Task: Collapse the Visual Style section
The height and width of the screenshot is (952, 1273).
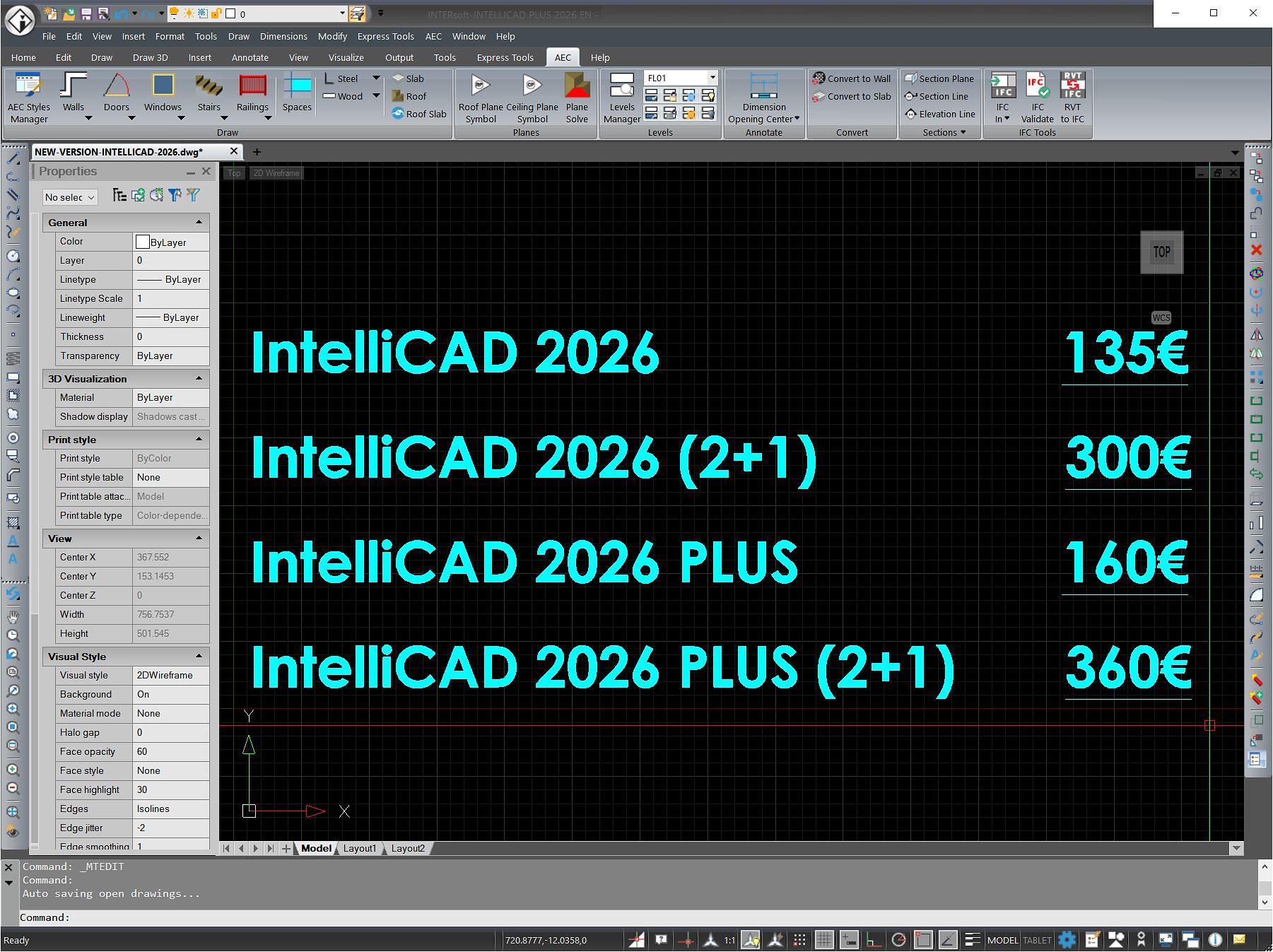Action: coord(199,657)
